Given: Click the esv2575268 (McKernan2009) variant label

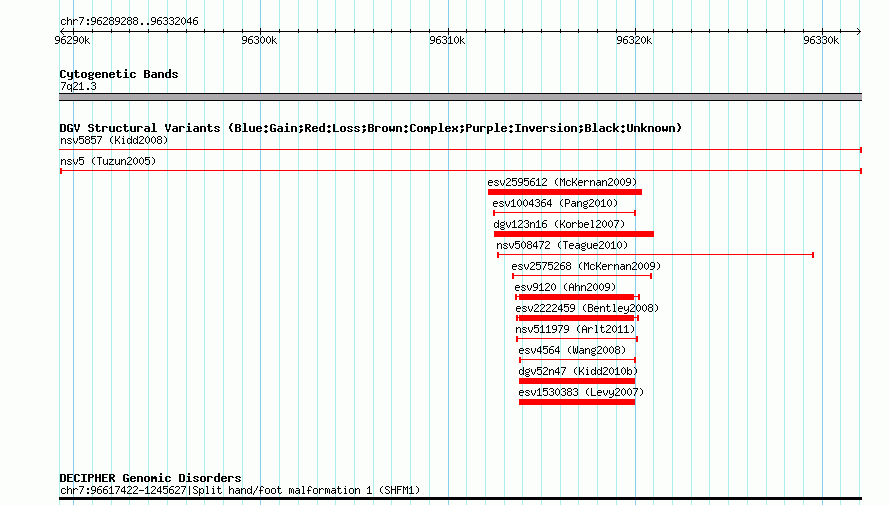Looking at the screenshot, I should pyautogui.click(x=586, y=266).
